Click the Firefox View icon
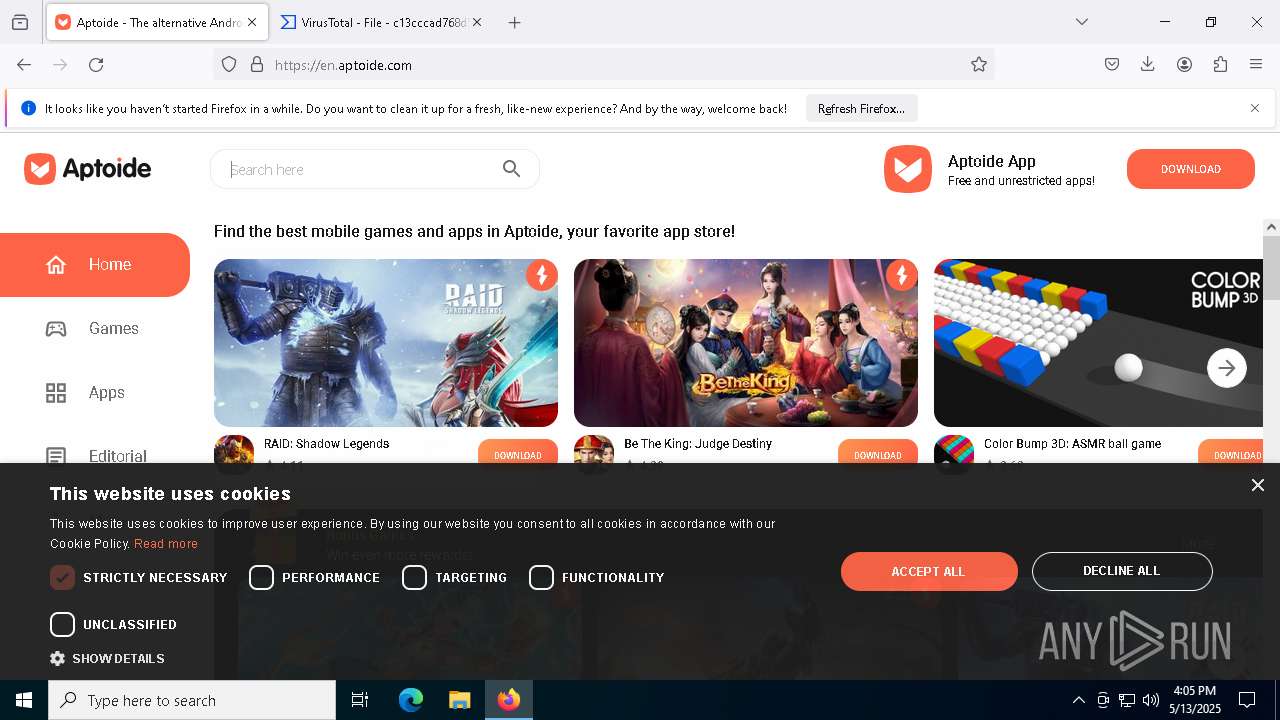This screenshot has width=1280, height=720. click(x=20, y=22)
